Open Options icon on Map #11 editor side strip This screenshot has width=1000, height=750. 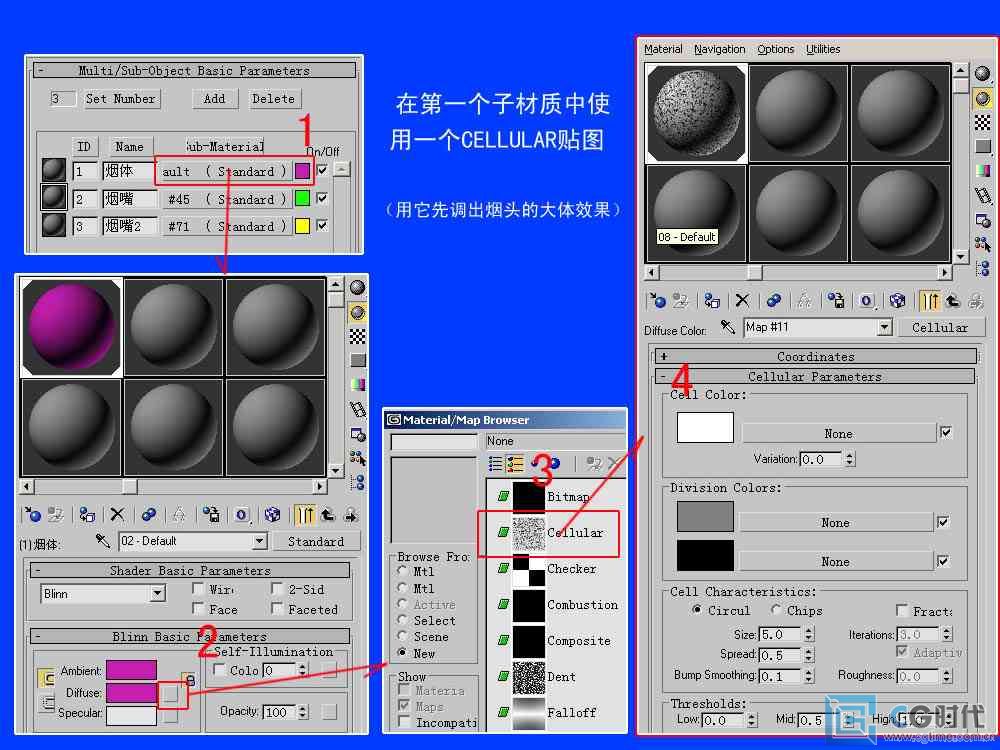pos(983,221)
